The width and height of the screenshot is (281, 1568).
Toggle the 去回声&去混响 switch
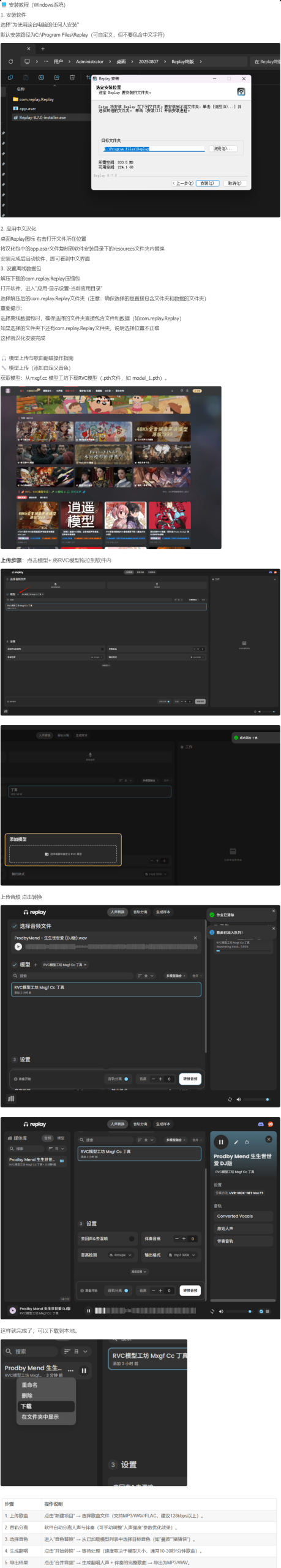(132, 1238)
